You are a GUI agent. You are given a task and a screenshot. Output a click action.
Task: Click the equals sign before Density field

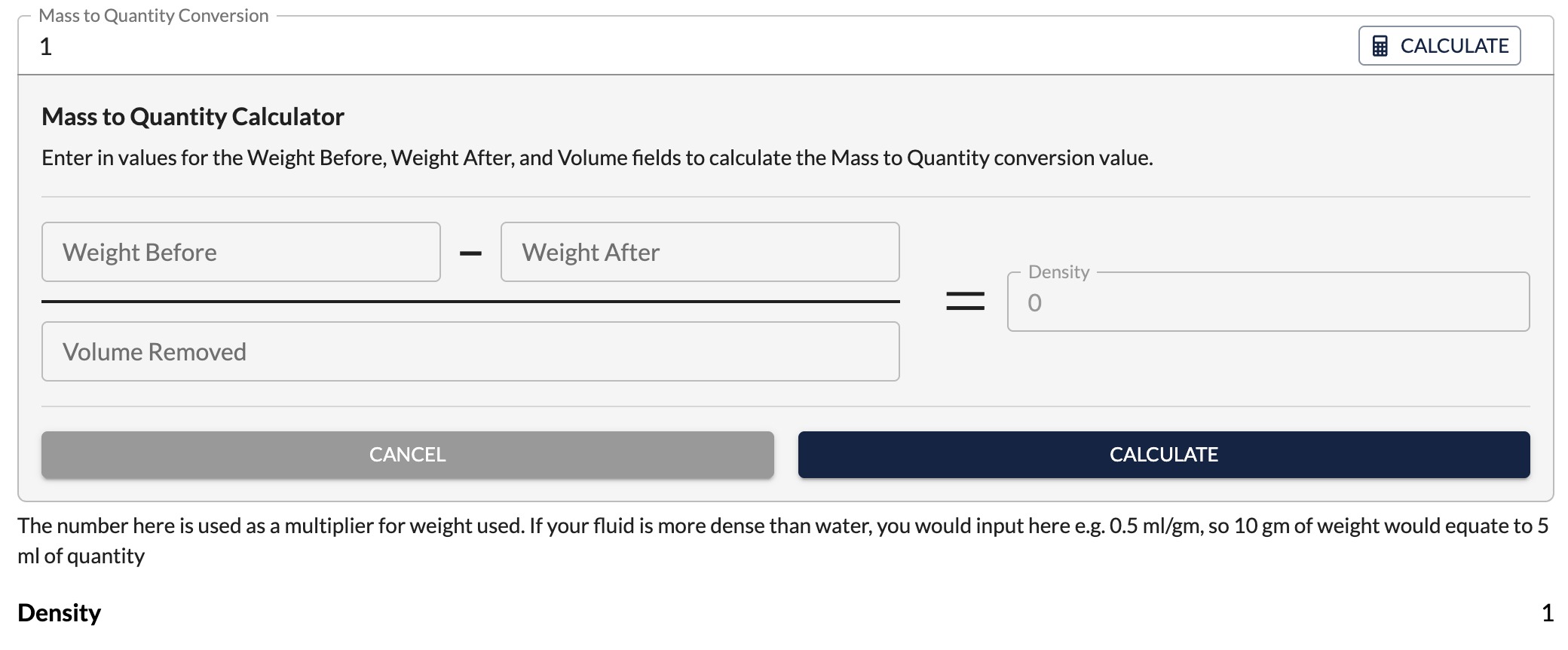[966, 302]
